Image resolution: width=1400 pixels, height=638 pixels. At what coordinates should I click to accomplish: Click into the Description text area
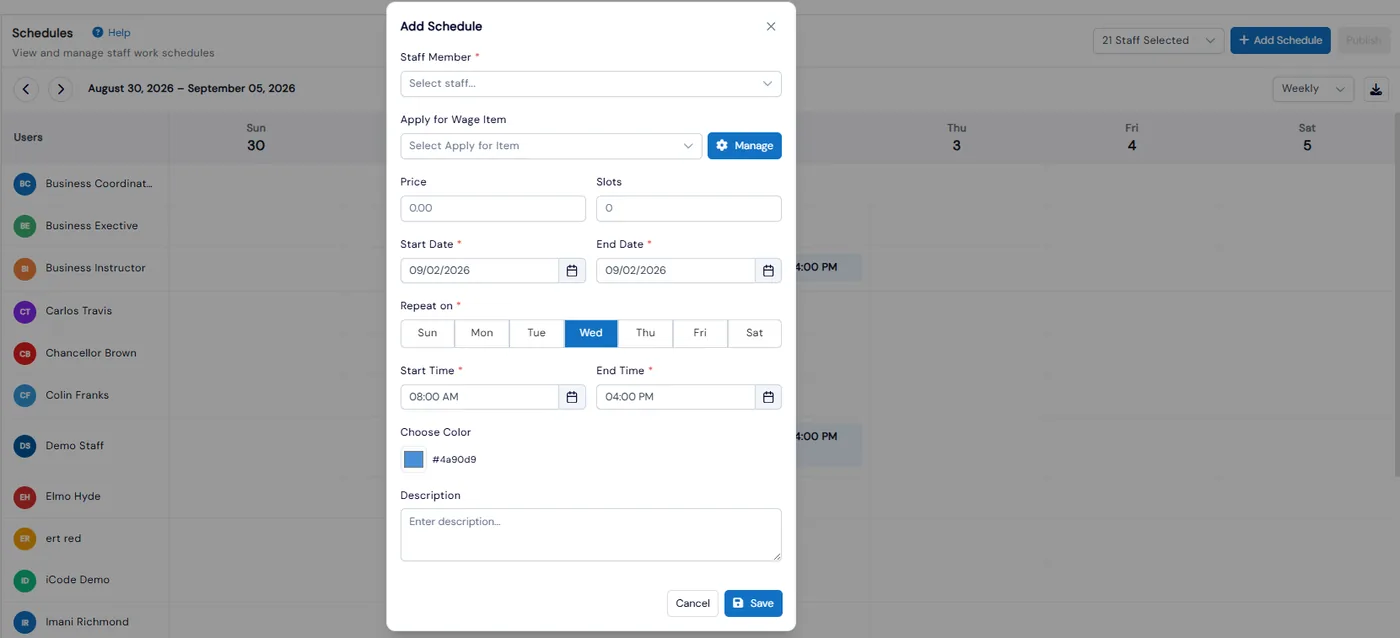(591, 535)
